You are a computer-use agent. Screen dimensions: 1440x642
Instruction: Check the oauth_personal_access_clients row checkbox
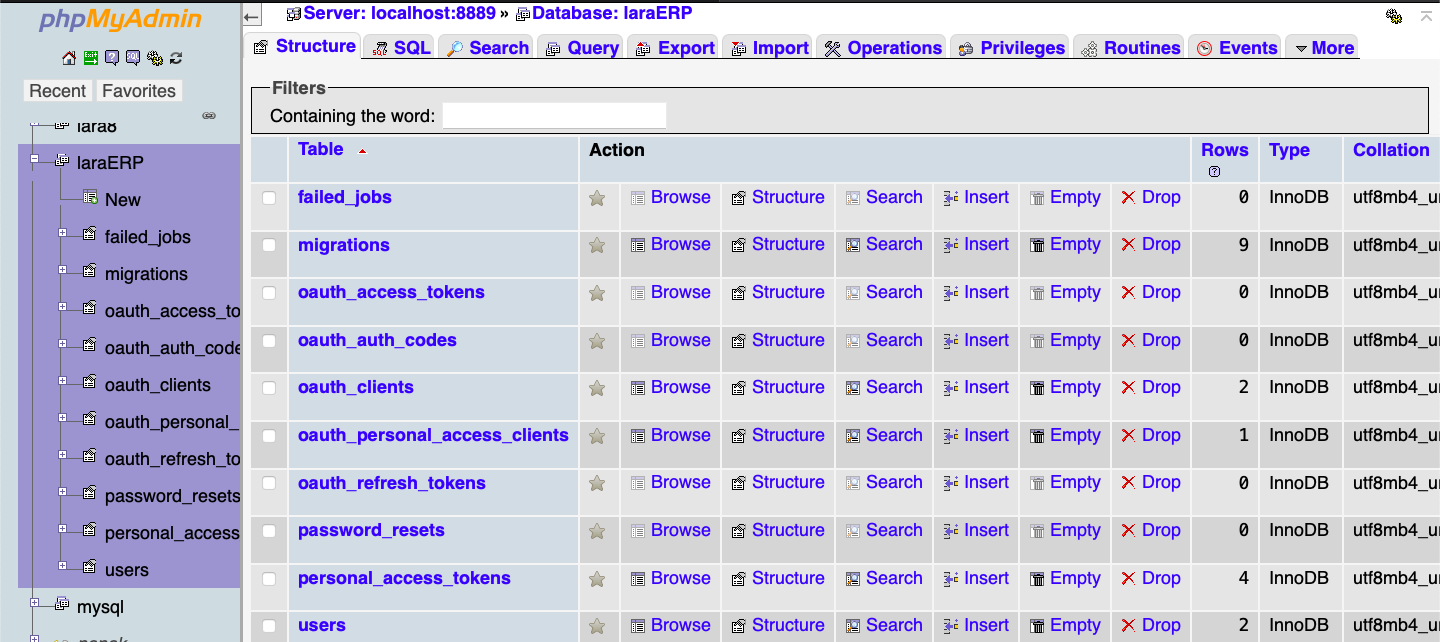(269, 436)
